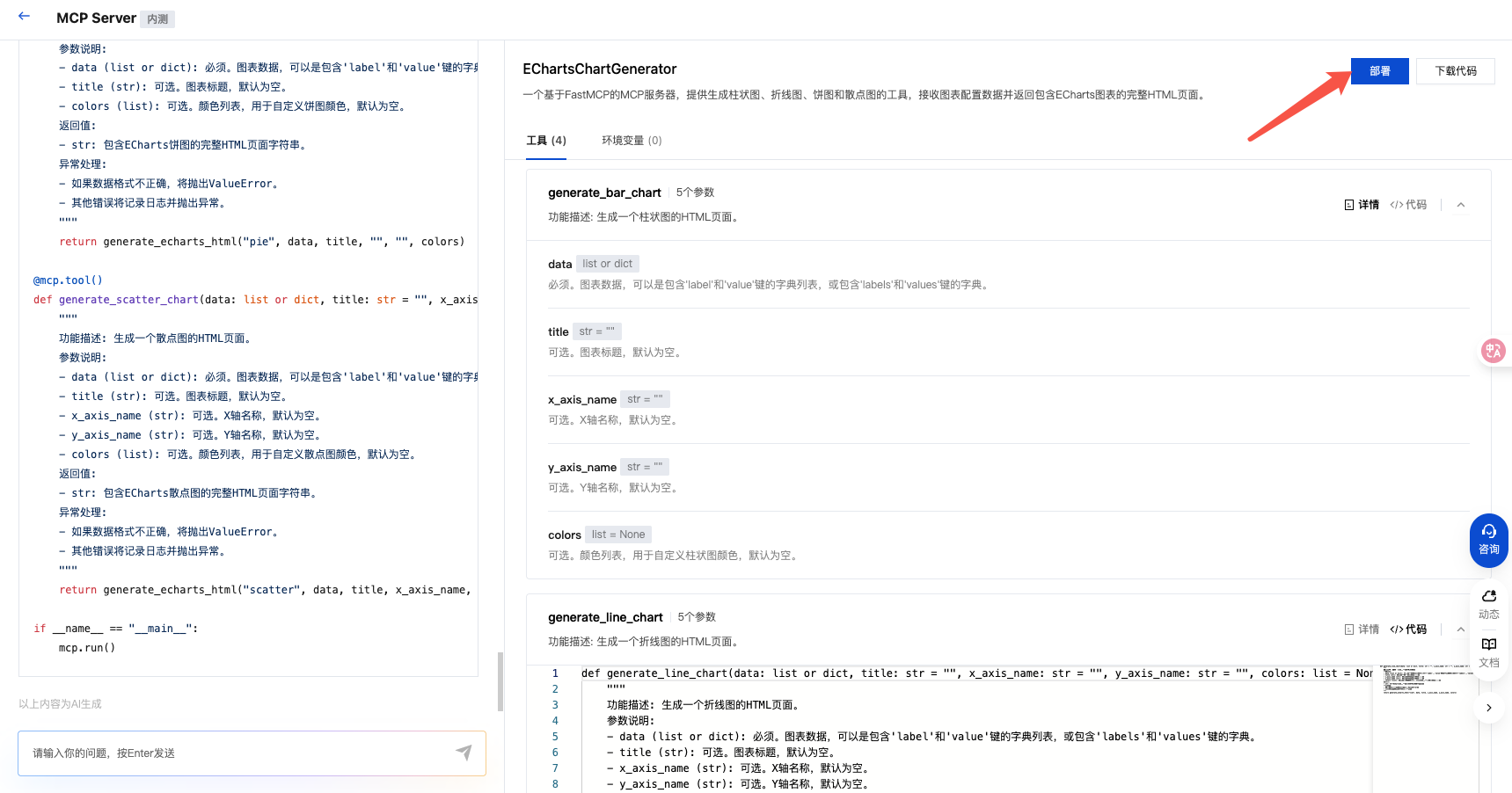The image size is (1512, 793).
Task: Click the '@mcp.tool()' decorator line
Action: pyautogui.click(x=68, y=280)
